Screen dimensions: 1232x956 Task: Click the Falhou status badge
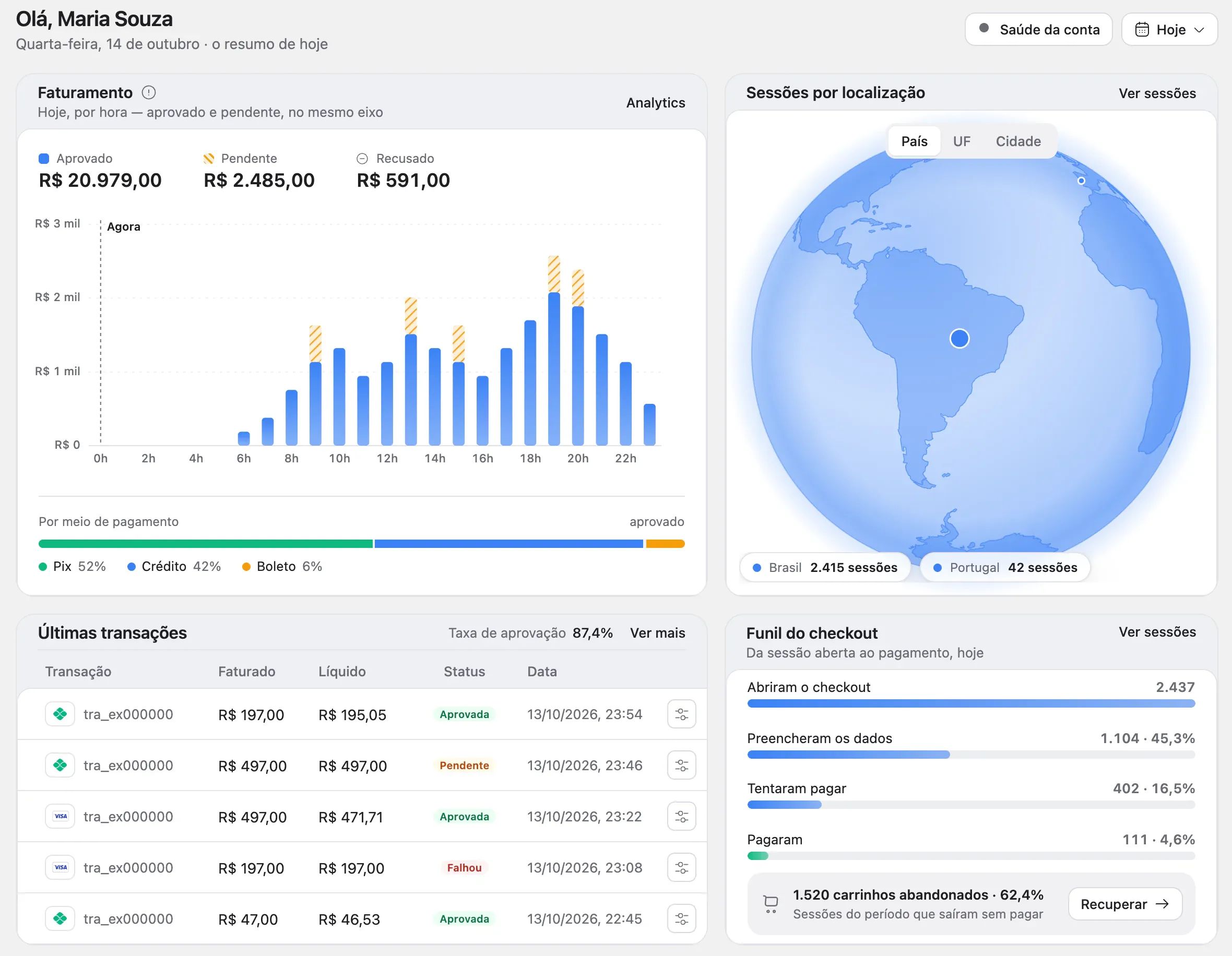[x=464, y=867]
